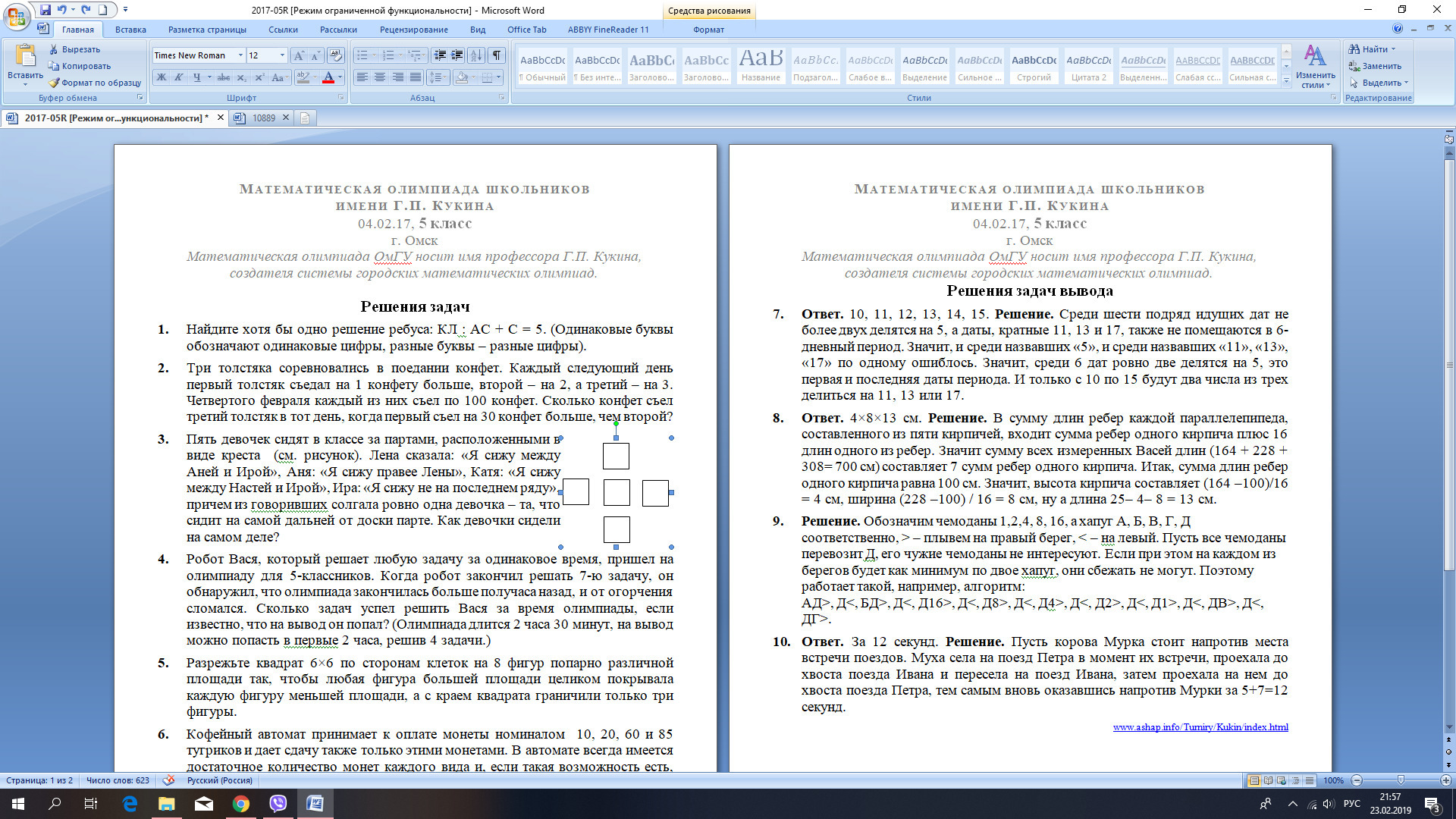Click the Sort (А-Я) icon
This screenshot has width=1456, height=819.
[x=476, y=55]
